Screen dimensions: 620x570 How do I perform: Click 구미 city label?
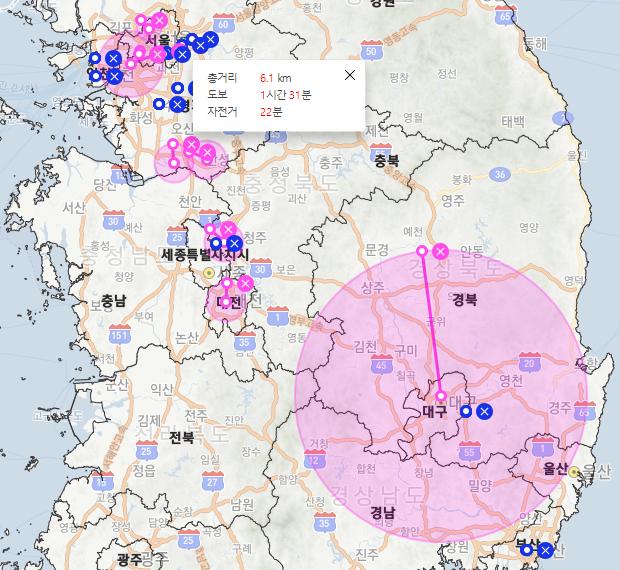coord(406,351)
